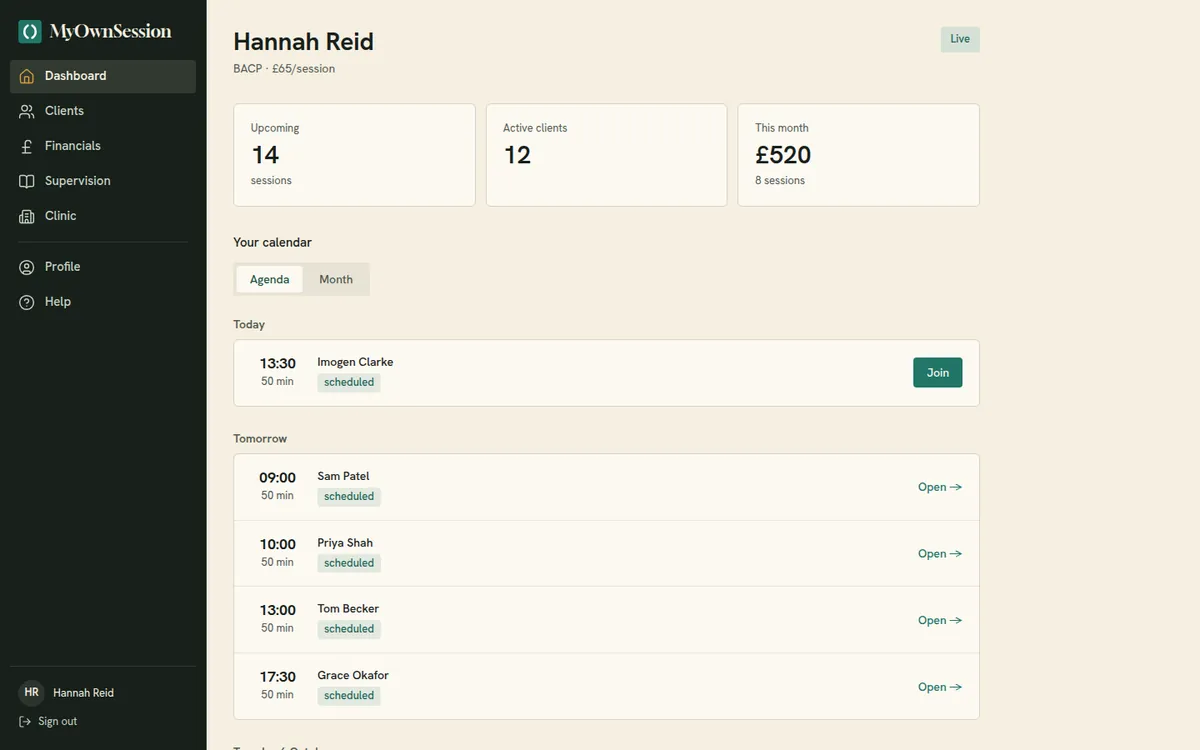Image resolution: width=1200 pixels, height=750 pixels.
Task: Click the Sign out text link
Action: [57, 722]
